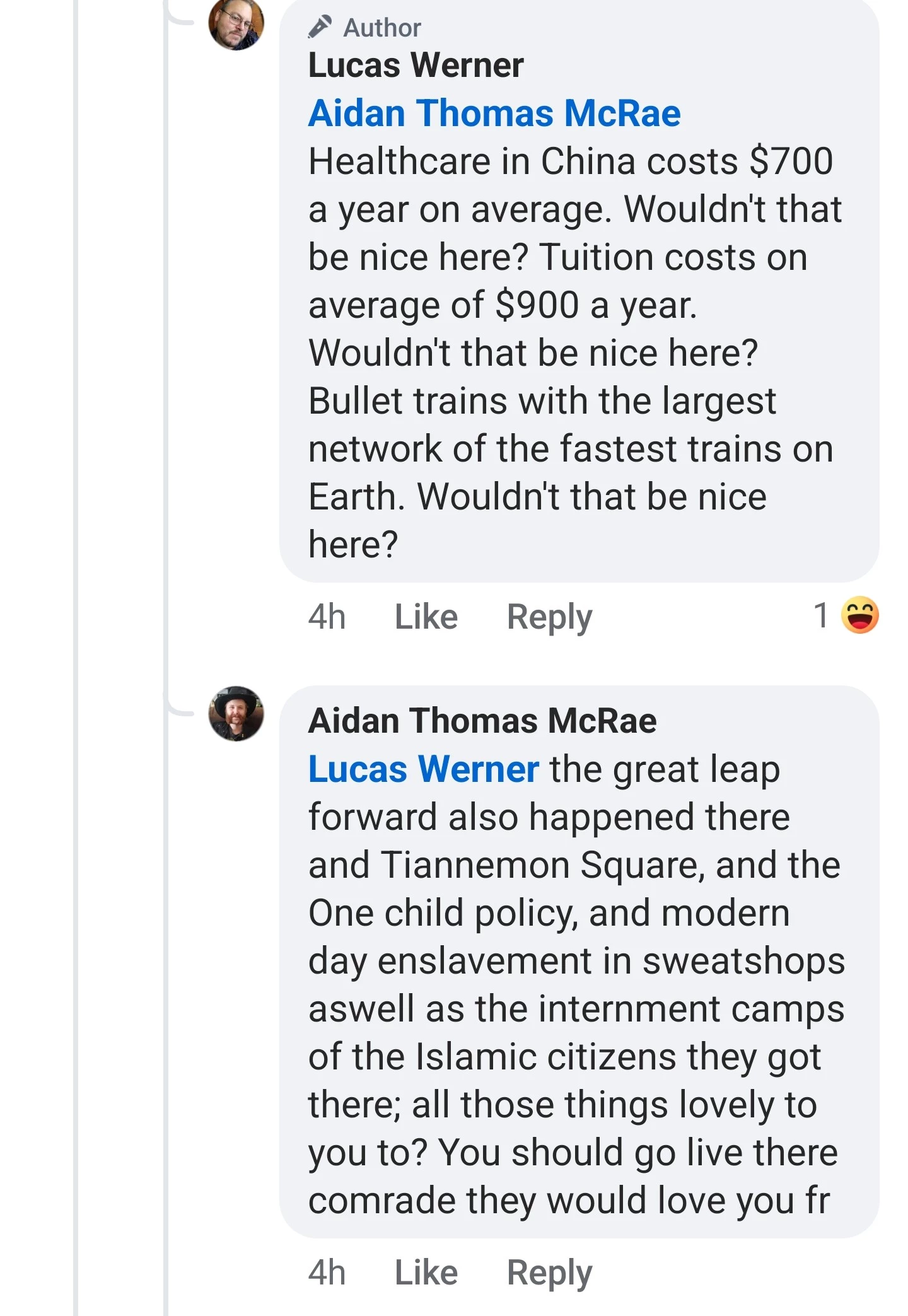The width and height of the screenshot is (908, 1316).
Task: Click the outermost vertical thread line at left
Action: [76, 631]
